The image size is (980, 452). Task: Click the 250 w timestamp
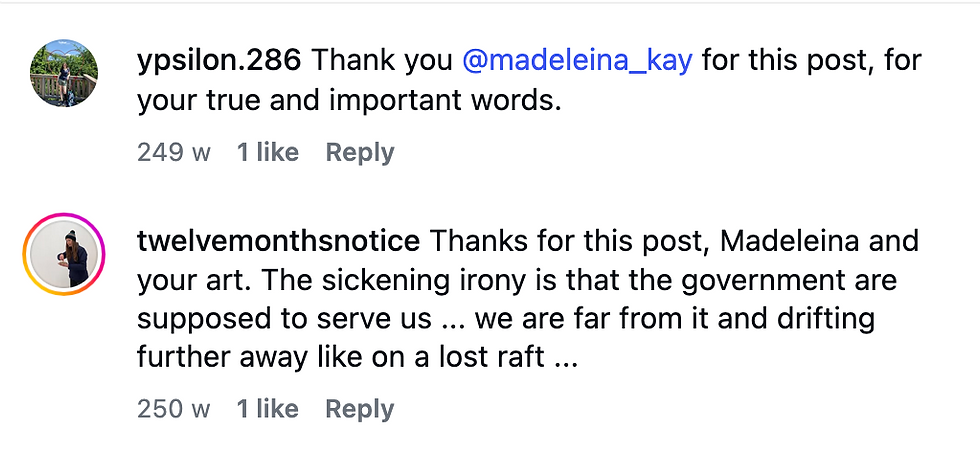click(174, 409)
